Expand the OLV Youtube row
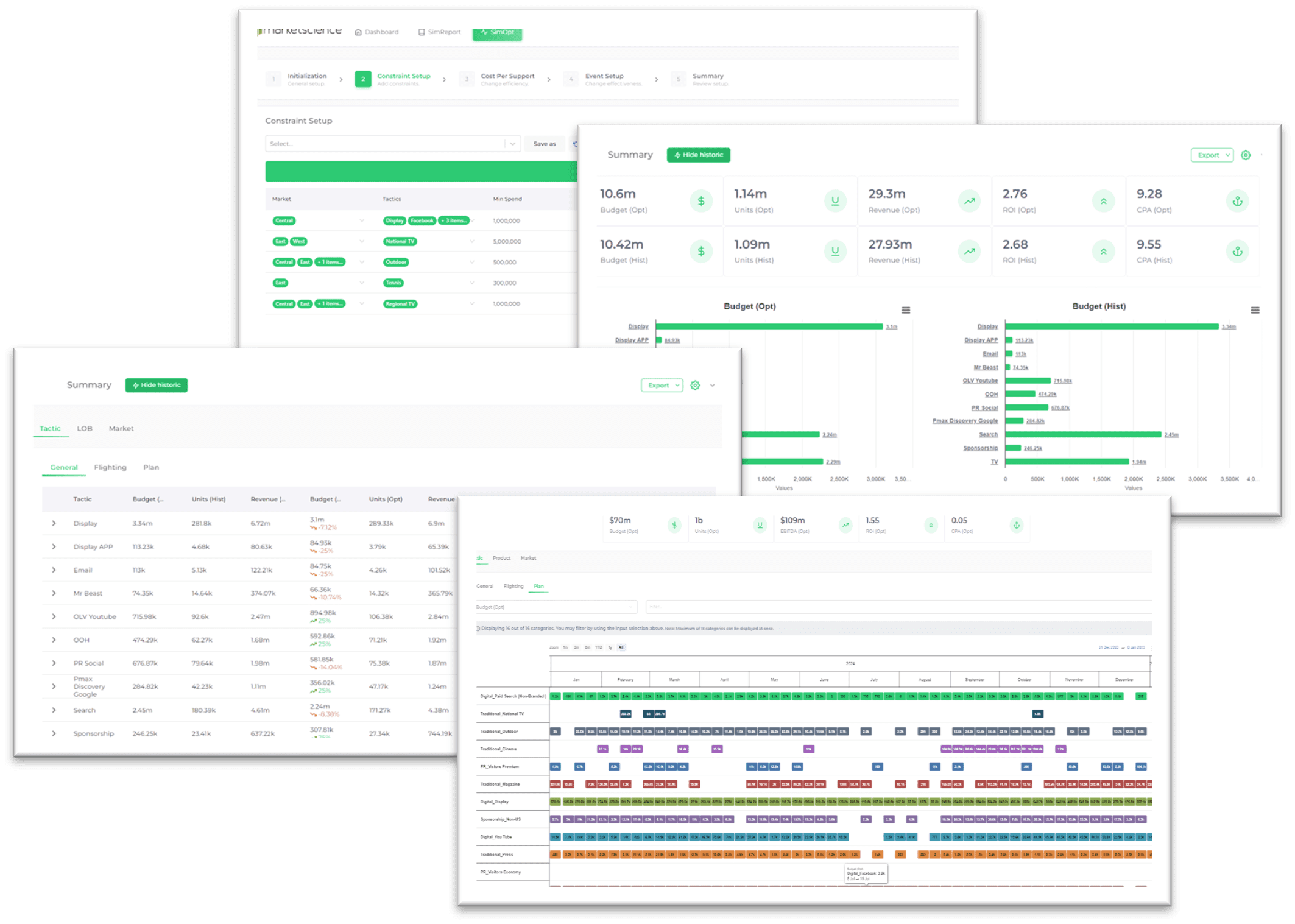 54,617
